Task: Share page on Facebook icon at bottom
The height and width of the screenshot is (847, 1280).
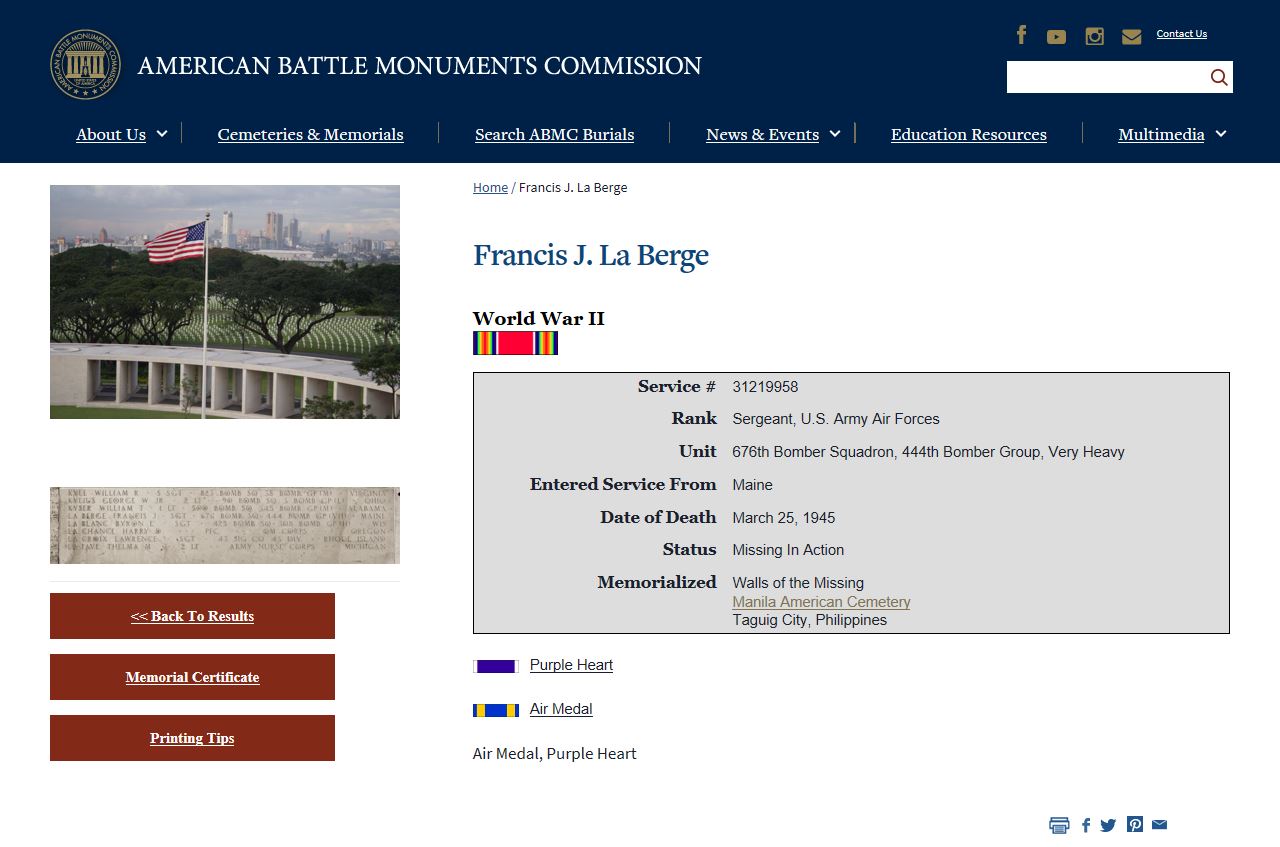Action: [1086, 825]
